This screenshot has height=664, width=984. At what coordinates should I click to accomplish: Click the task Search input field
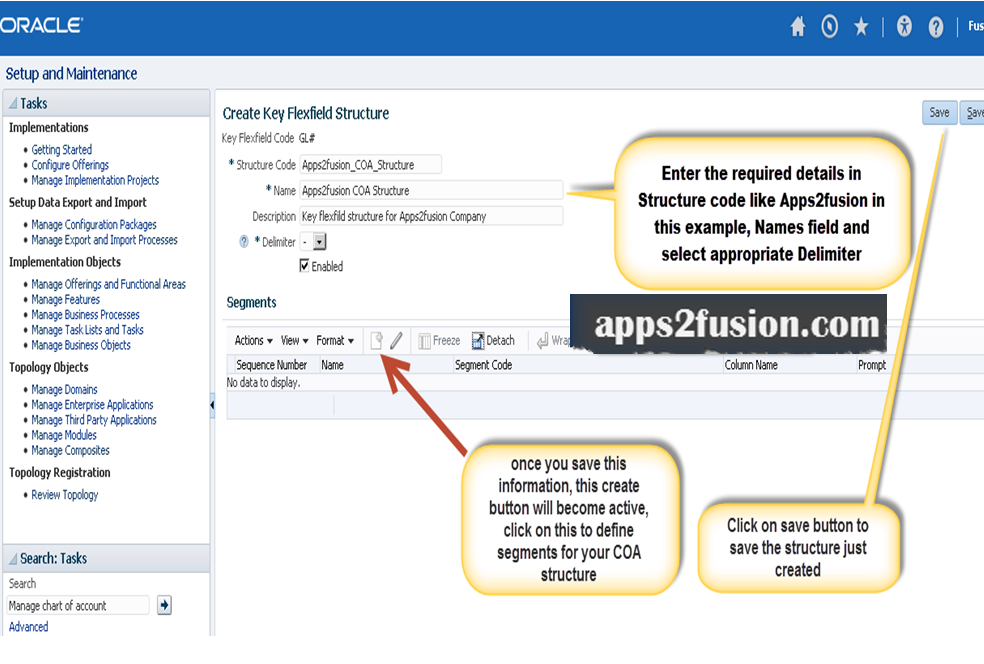tap(78, 605)
